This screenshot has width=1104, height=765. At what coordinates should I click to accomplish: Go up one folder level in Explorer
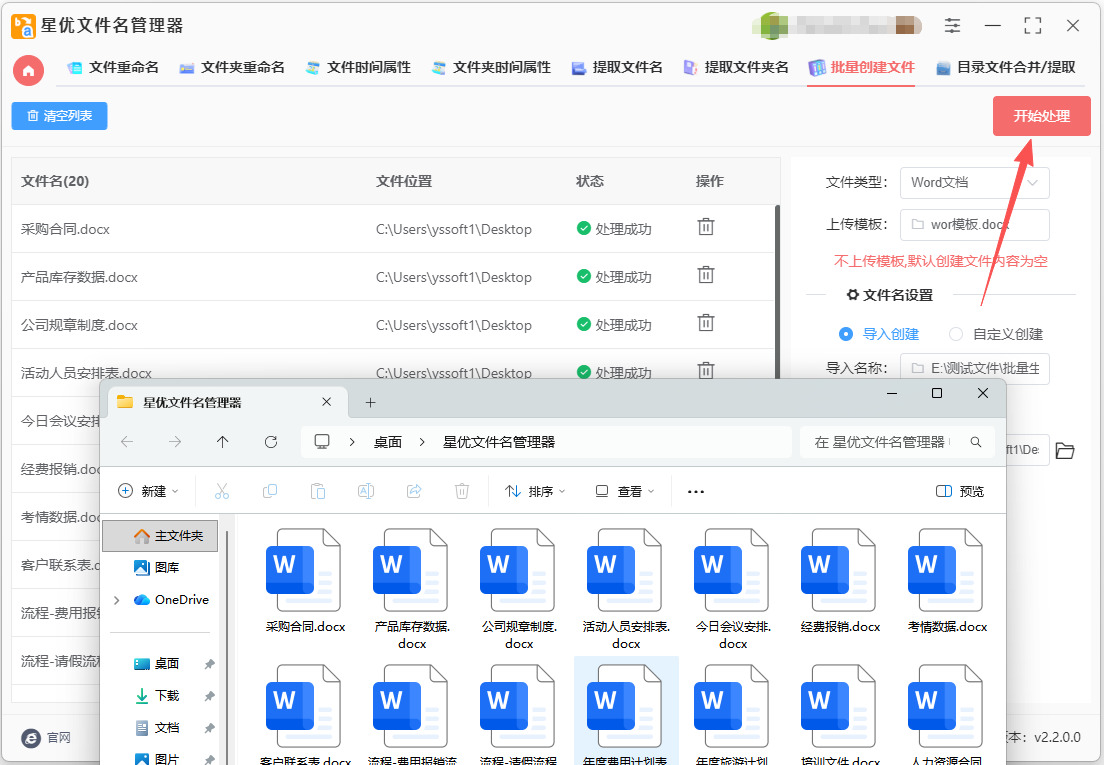tap(222, 442)
